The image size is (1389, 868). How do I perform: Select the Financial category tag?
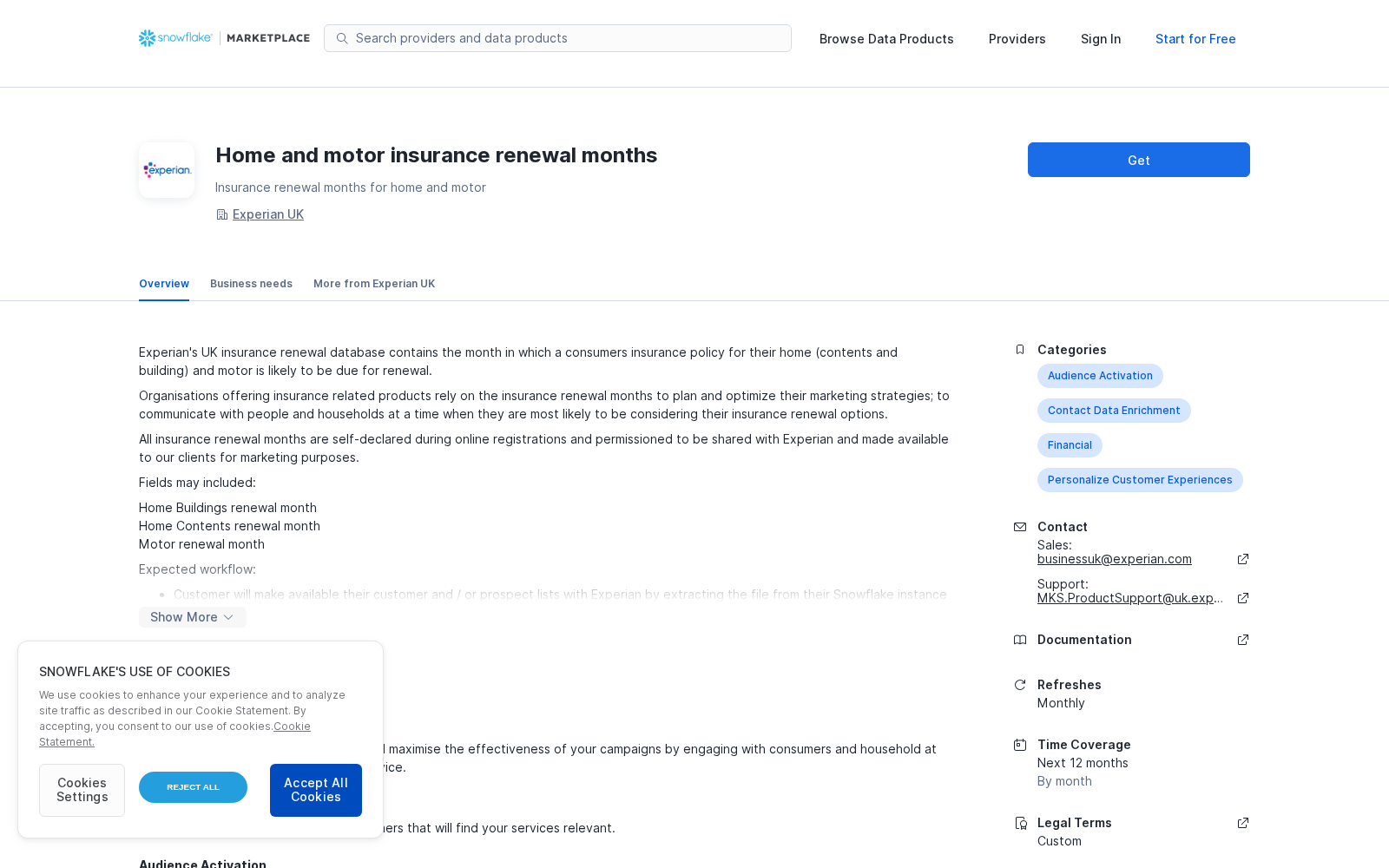point(1070,445)
